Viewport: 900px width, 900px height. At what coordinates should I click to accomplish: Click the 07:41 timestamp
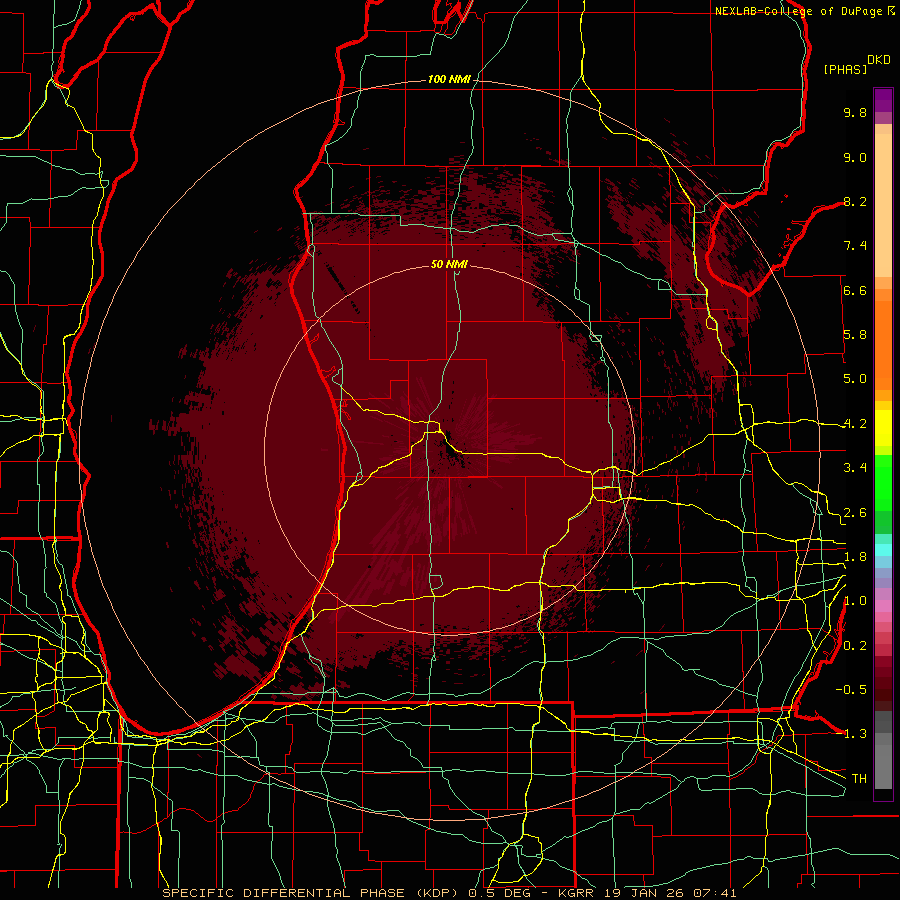pyautogui.click(x=717, y=893)
